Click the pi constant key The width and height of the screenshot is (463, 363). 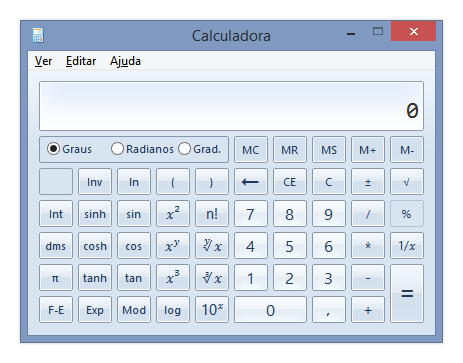56,278
